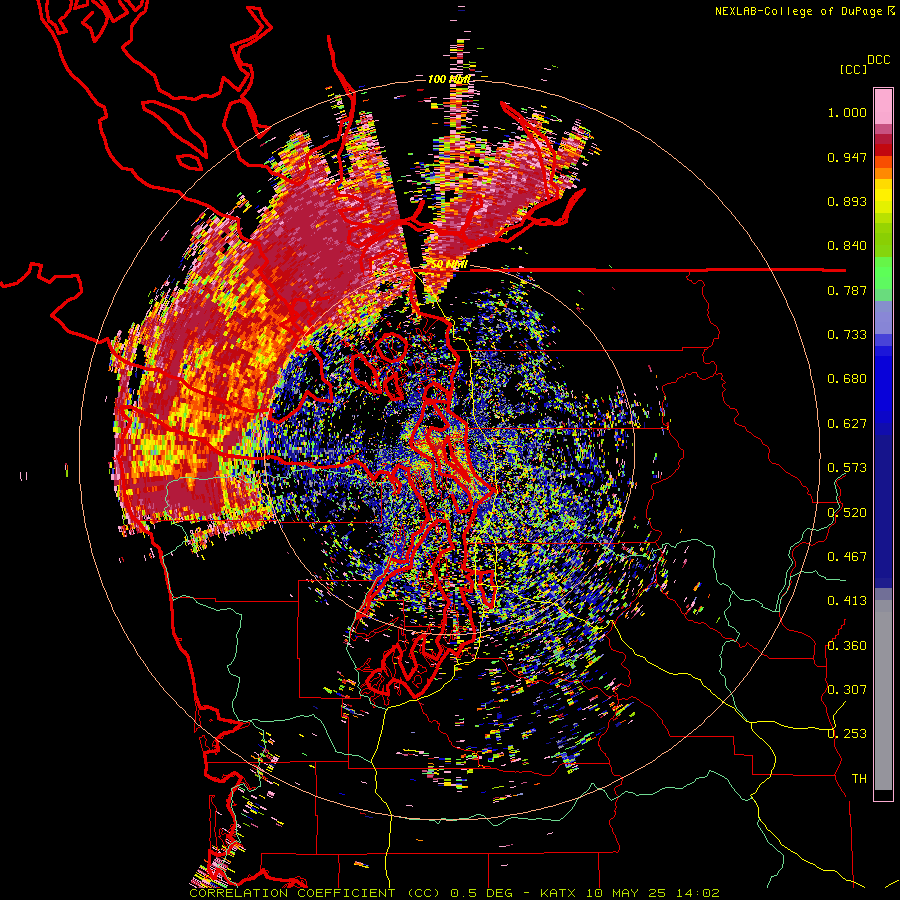900x900 pixels.
Task: Click the KATX station identifier in footer
Action: tap(558, 893)
